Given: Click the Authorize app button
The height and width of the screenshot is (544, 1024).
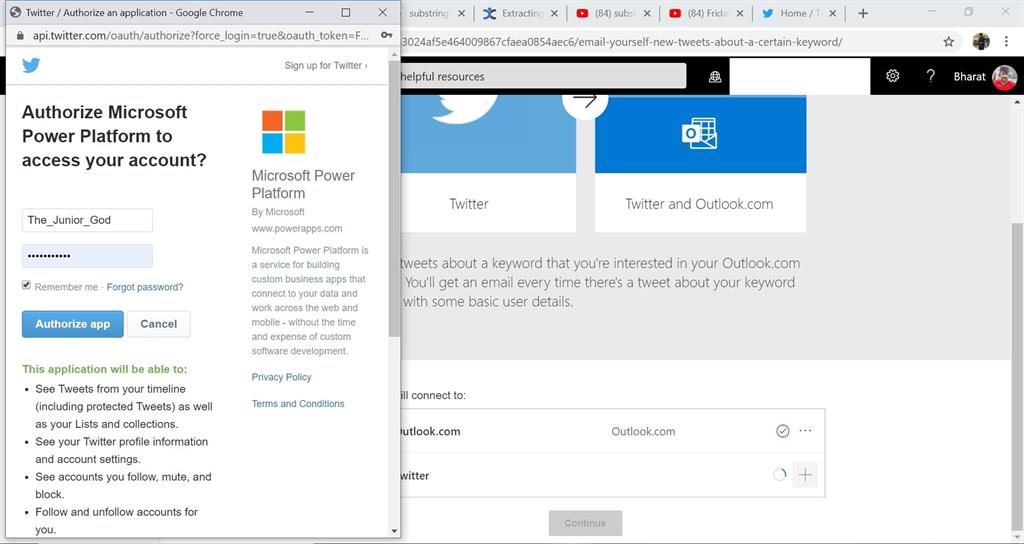Looking at the screenshot, I should point(72,324).
